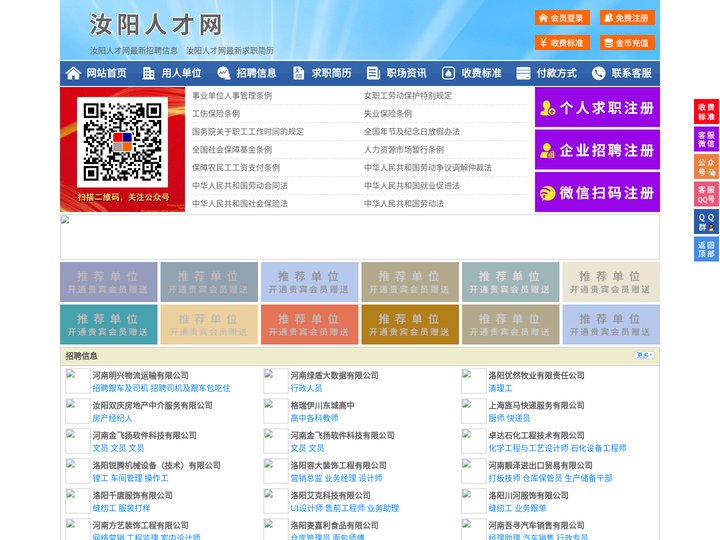Click the 金币充值 button
Viewport: 720px width, 540px height.
[x=627, y=43]
